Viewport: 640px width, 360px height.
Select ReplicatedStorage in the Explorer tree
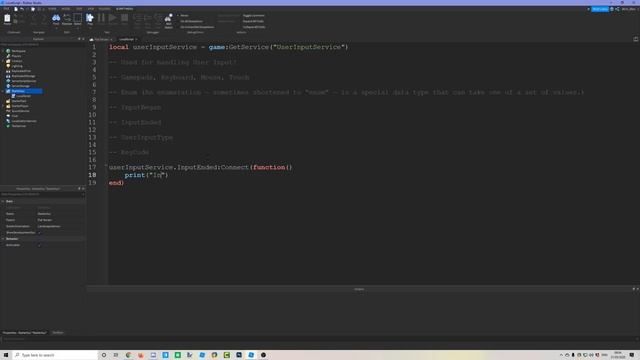tap(23, 76)
